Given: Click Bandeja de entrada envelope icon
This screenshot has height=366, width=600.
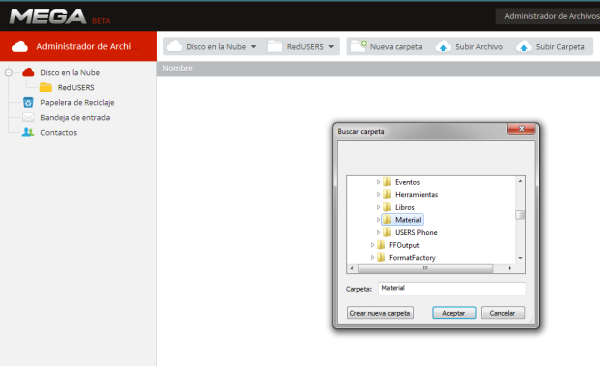Looking at the screenshot, I should tap(28, 117).
